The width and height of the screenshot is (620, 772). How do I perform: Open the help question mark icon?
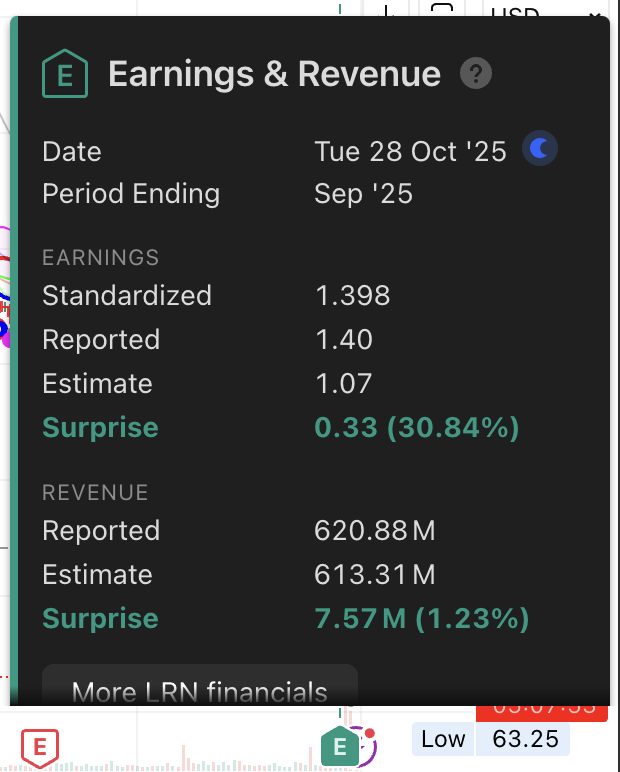click(476, 74)
